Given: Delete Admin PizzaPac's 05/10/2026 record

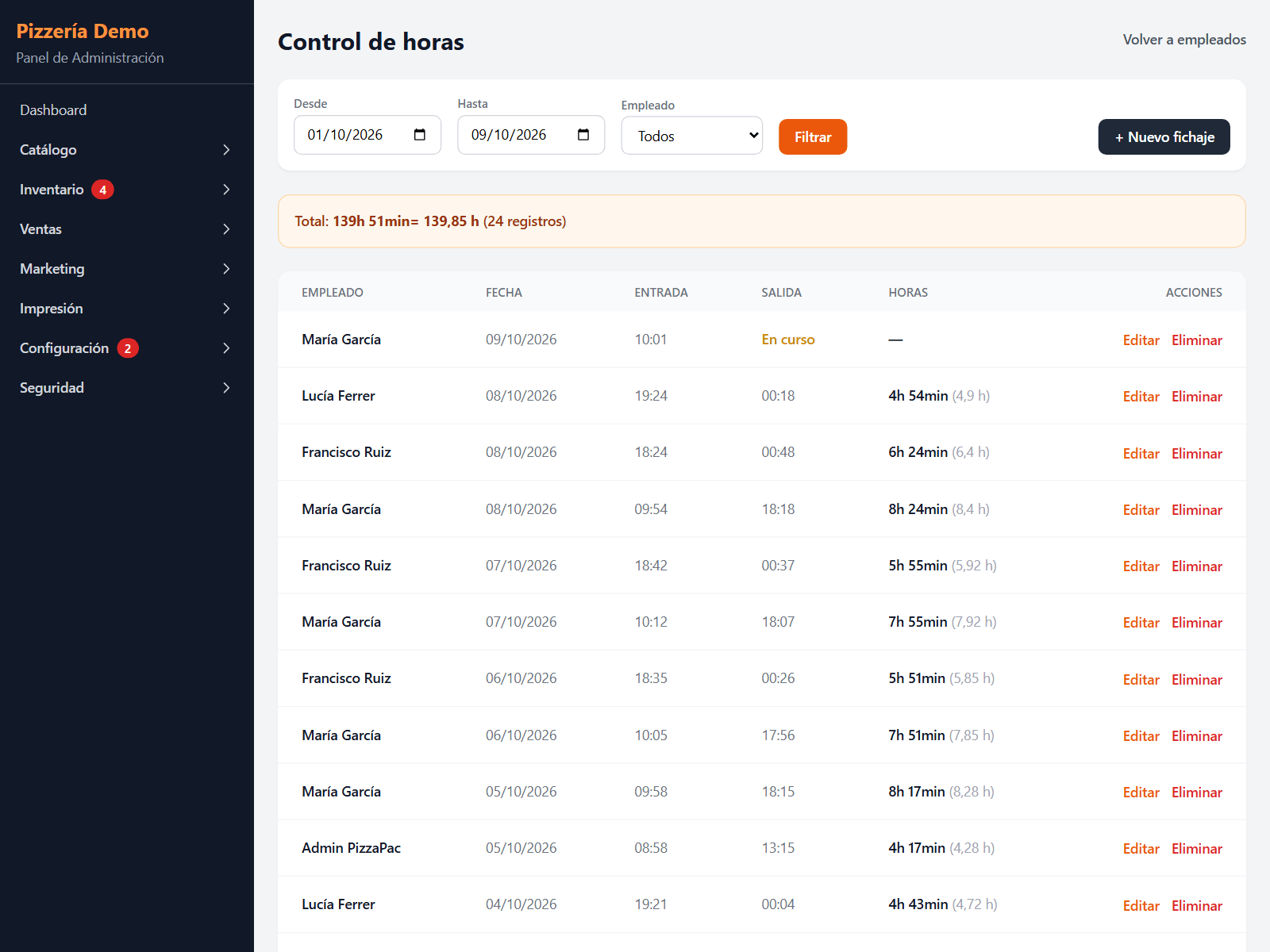Looking at the screenshot, I should tap(1196, 849).
